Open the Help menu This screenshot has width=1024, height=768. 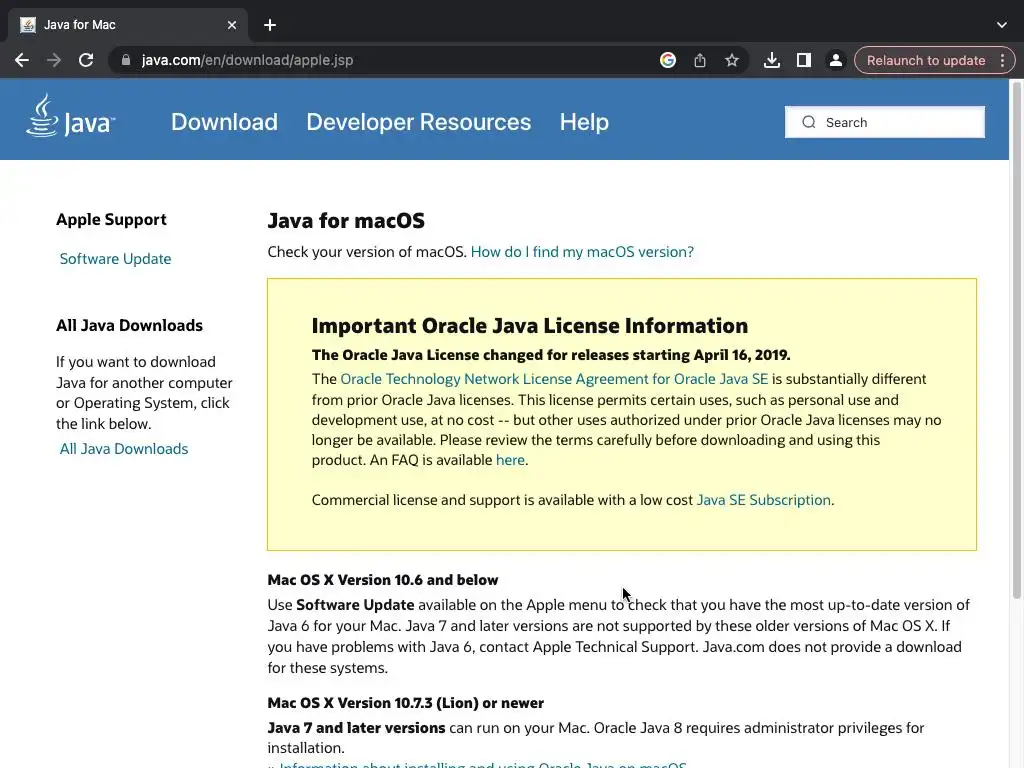tap(584, 122)
